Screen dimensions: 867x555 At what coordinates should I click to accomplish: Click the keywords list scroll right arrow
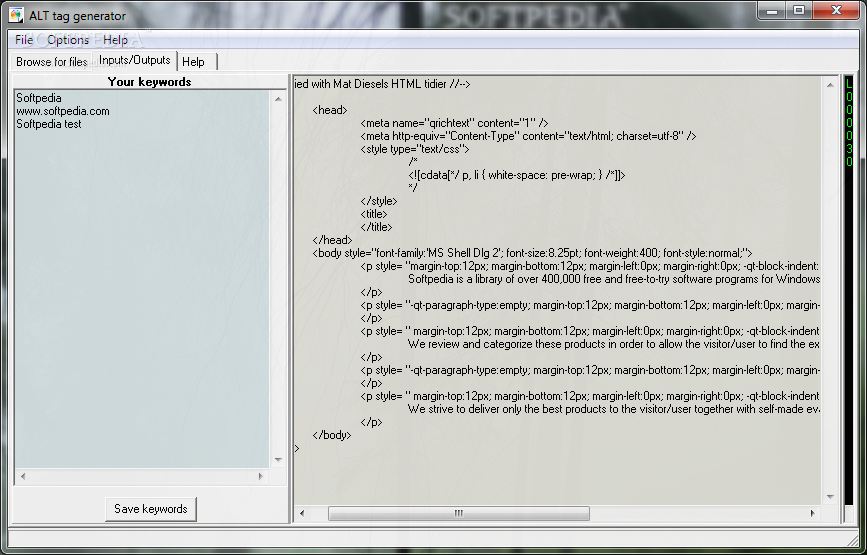(x=261, y=476)
